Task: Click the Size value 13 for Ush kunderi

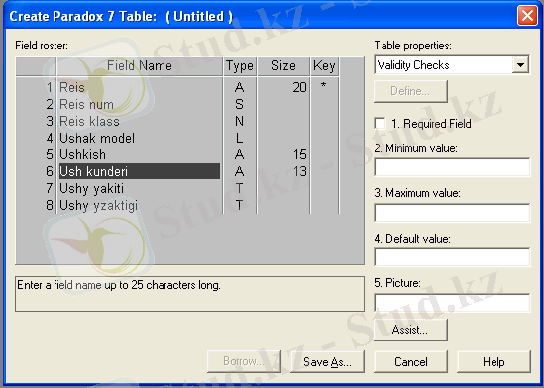Action: coord(299,171)
